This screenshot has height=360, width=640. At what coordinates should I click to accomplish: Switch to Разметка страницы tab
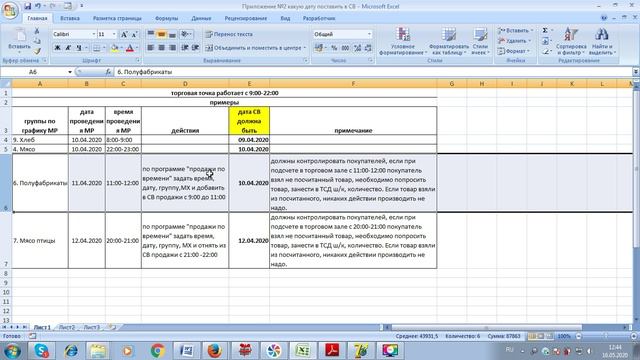[x=117, y=18]
